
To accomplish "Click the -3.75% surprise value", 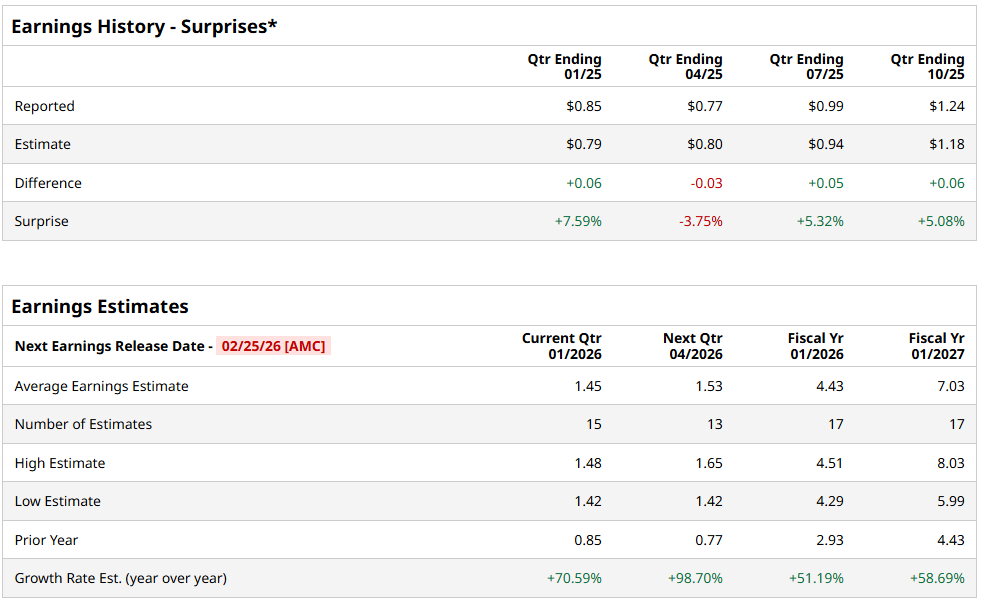I will [x=701, y=221].
